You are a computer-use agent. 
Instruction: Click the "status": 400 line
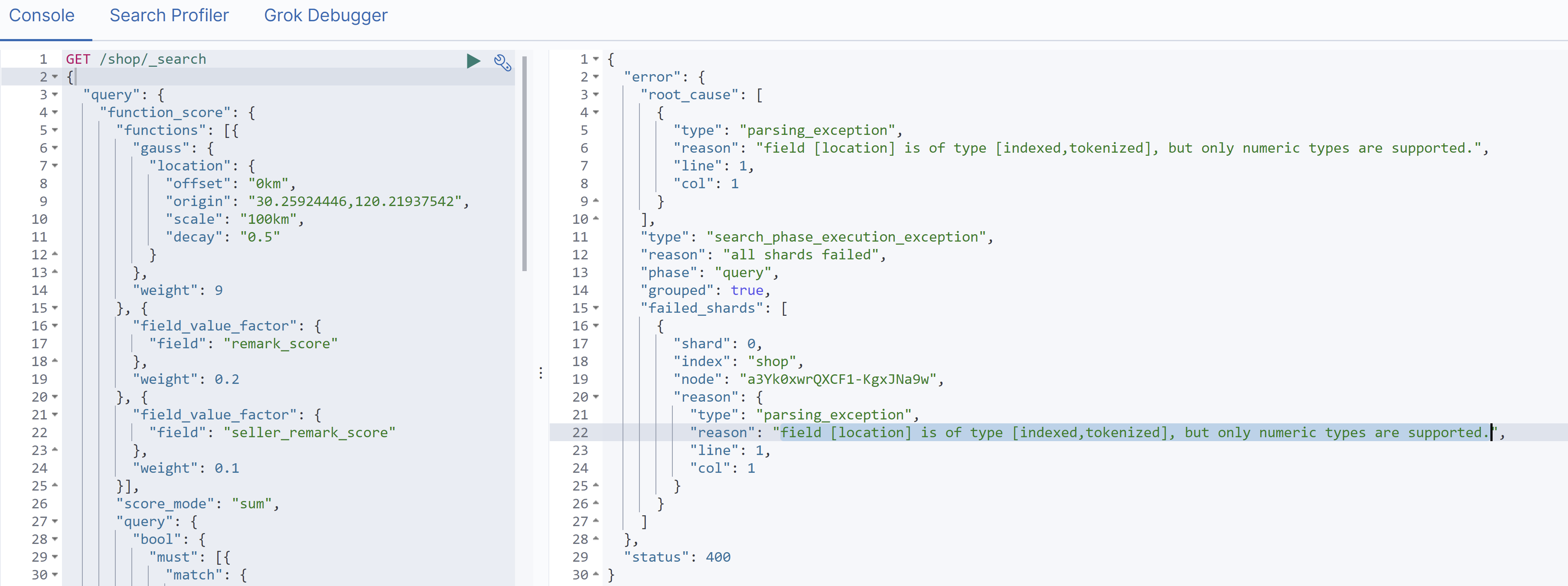[677, 557]
